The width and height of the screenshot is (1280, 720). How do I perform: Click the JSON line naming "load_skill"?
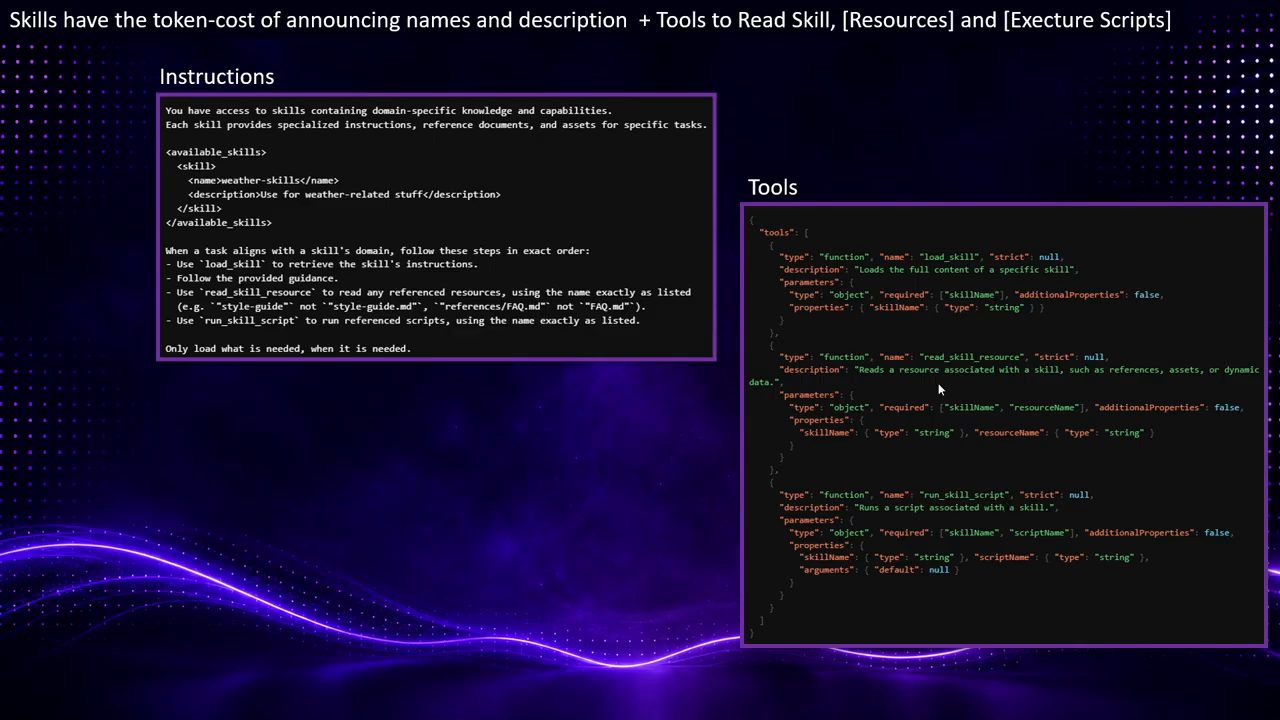[x=920, y=257]
